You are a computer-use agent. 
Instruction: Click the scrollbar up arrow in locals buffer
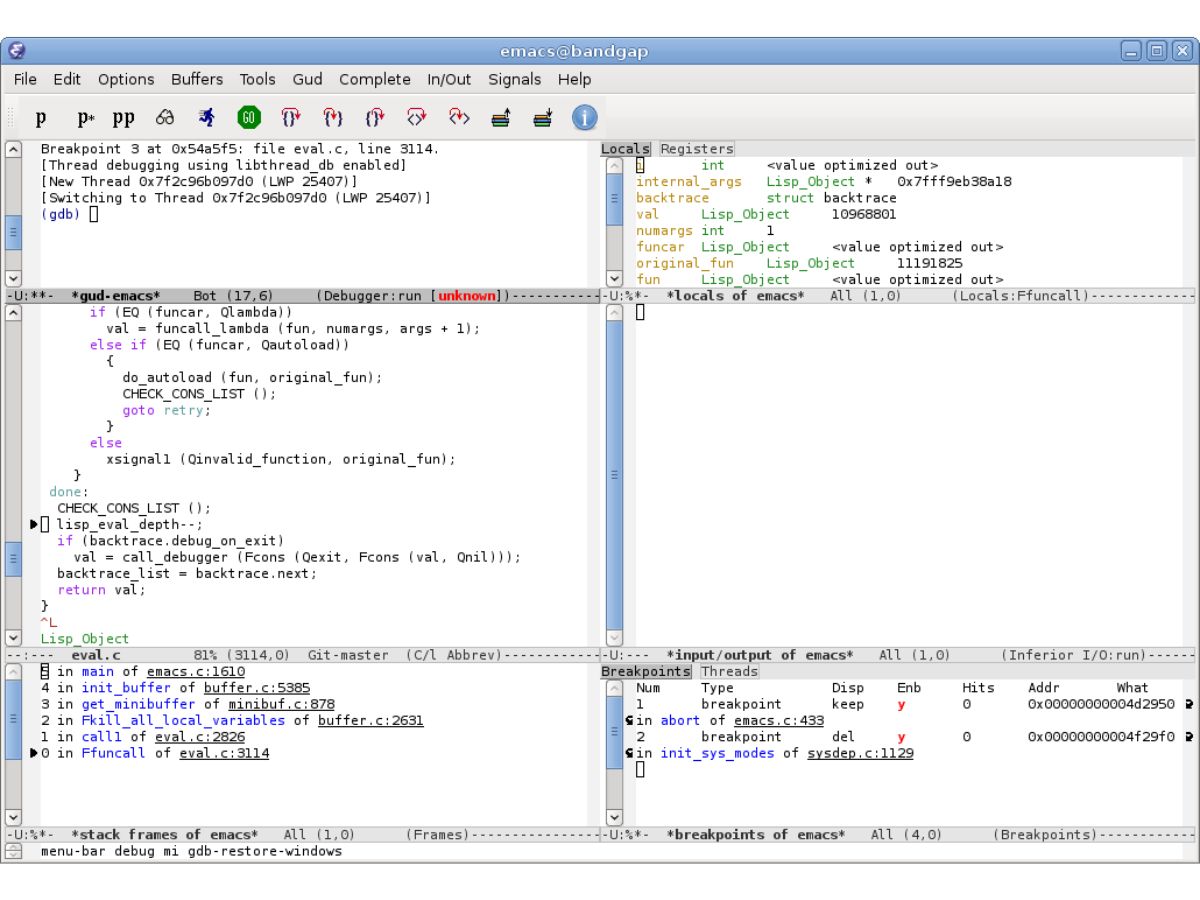point(614,164)
